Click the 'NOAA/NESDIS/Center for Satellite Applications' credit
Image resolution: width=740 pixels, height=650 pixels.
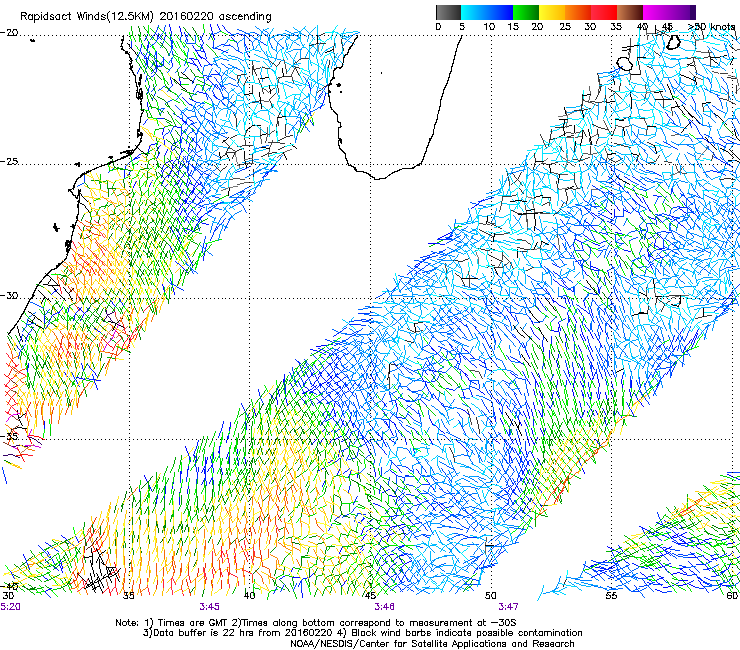click(x=432, y=644)
